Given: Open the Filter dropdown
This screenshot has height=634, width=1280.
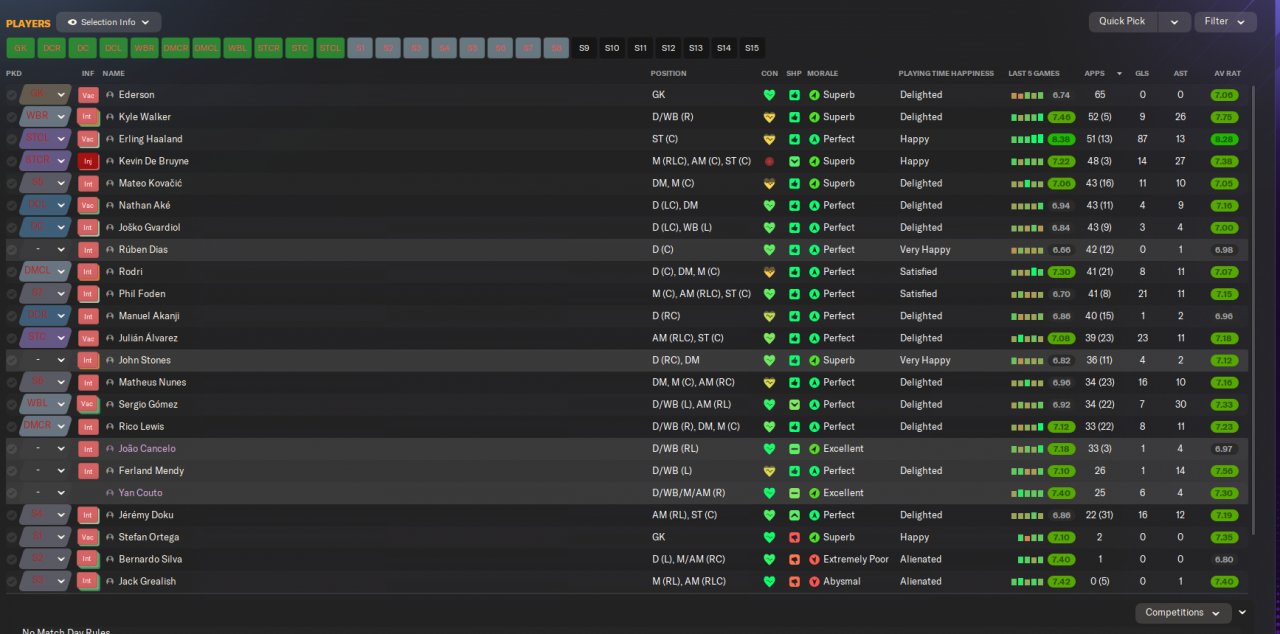Looking at the screenshot, I should point(1225,21).
